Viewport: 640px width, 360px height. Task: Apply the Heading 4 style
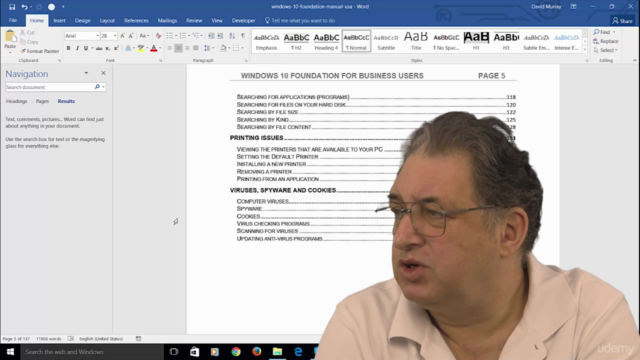[326, 41]
